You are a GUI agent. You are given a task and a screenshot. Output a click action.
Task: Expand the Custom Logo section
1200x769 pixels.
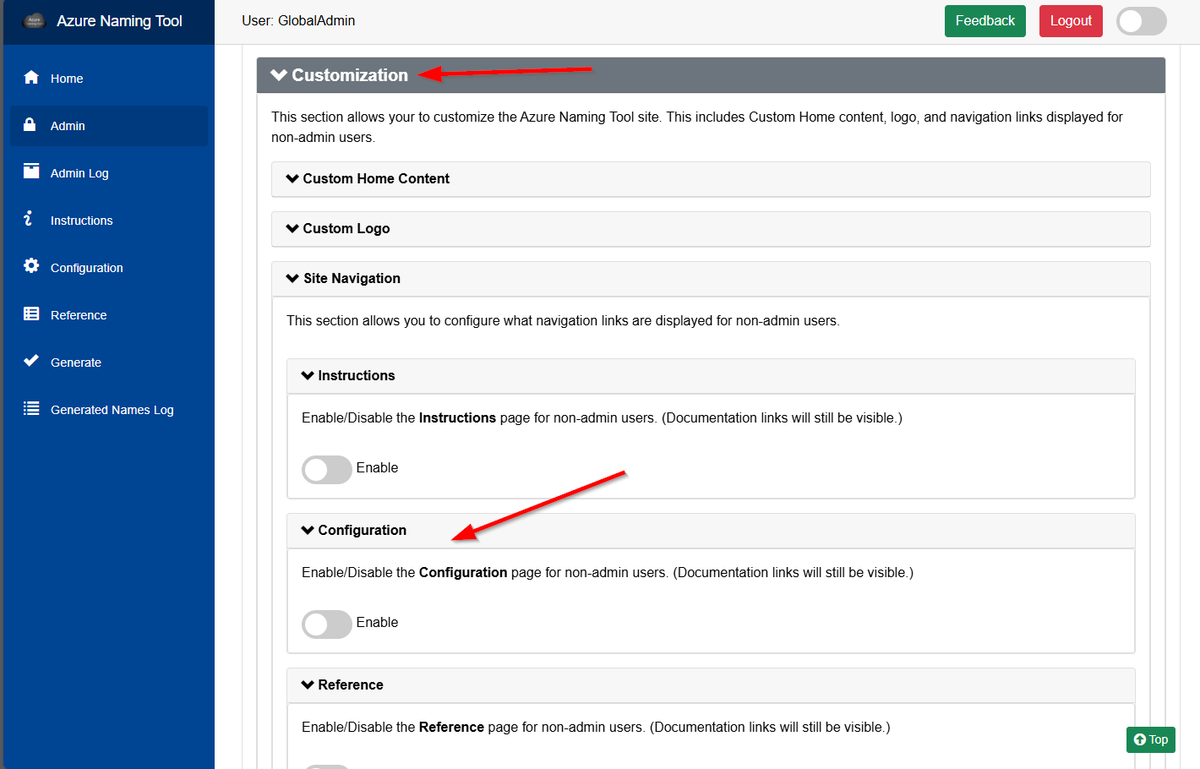[711, 229]
